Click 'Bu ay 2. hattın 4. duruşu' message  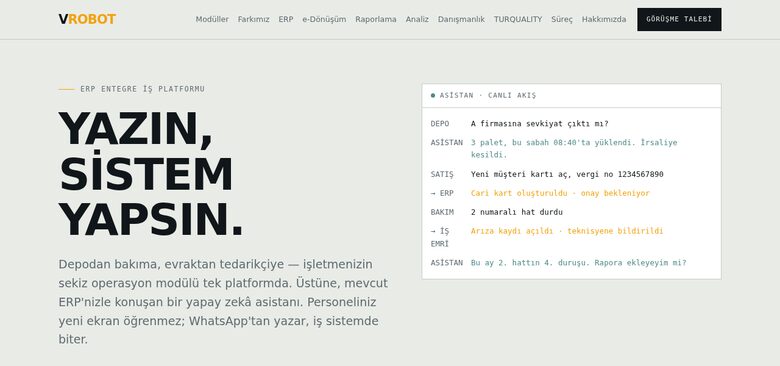579,263
